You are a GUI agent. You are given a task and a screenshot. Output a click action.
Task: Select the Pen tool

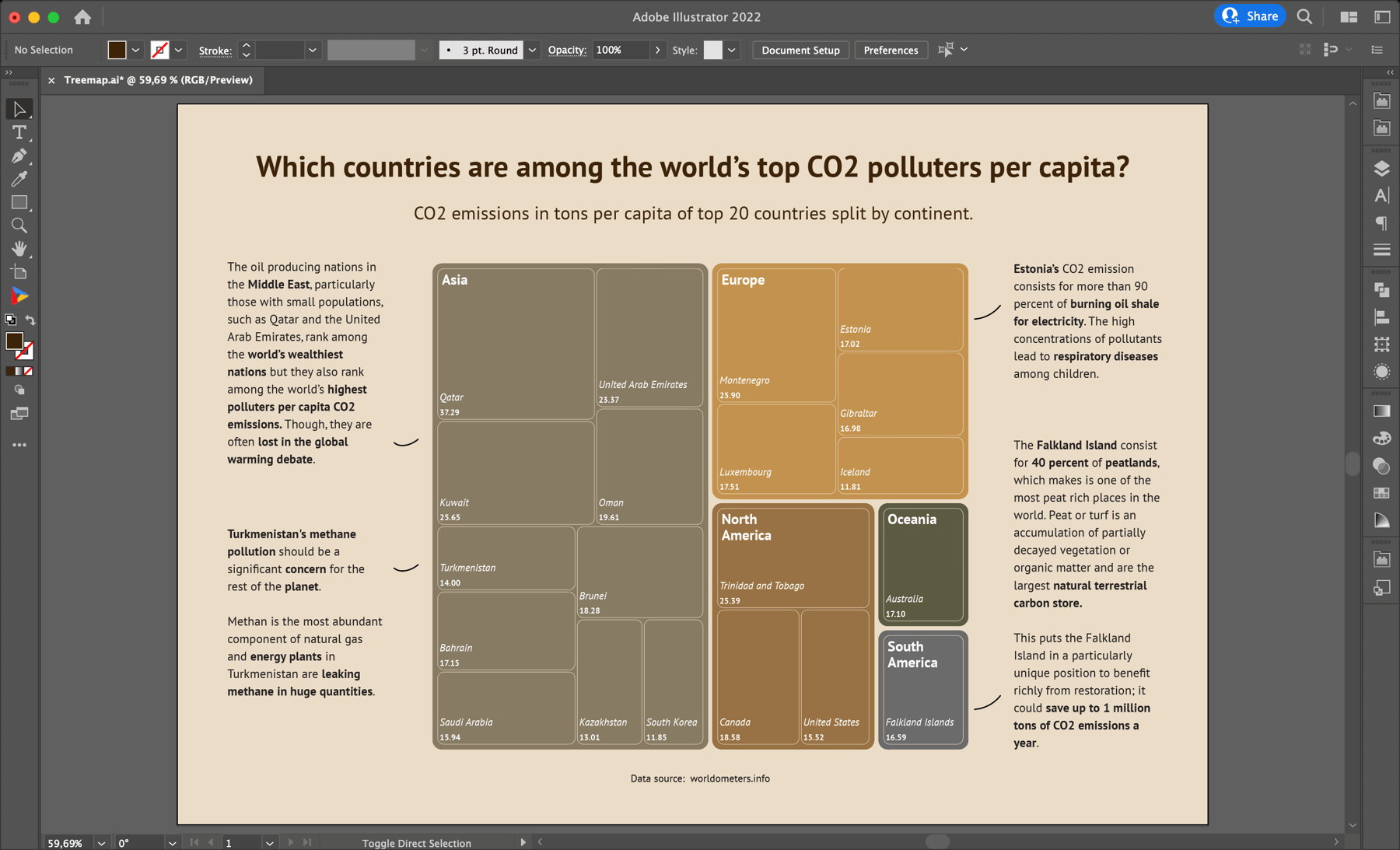pyautogui.click(x=19, y=156)
